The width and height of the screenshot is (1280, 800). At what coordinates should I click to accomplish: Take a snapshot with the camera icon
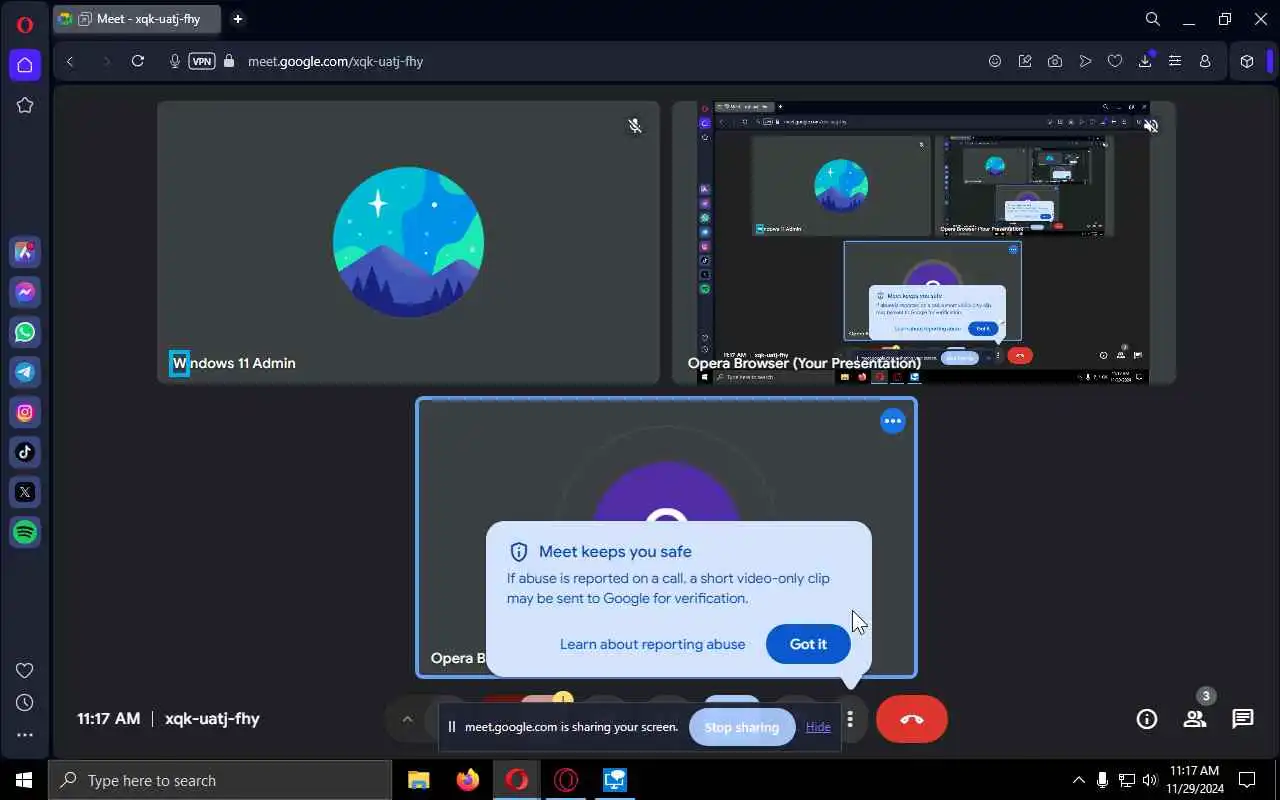pyautogui.click(x=1055, y=61)
